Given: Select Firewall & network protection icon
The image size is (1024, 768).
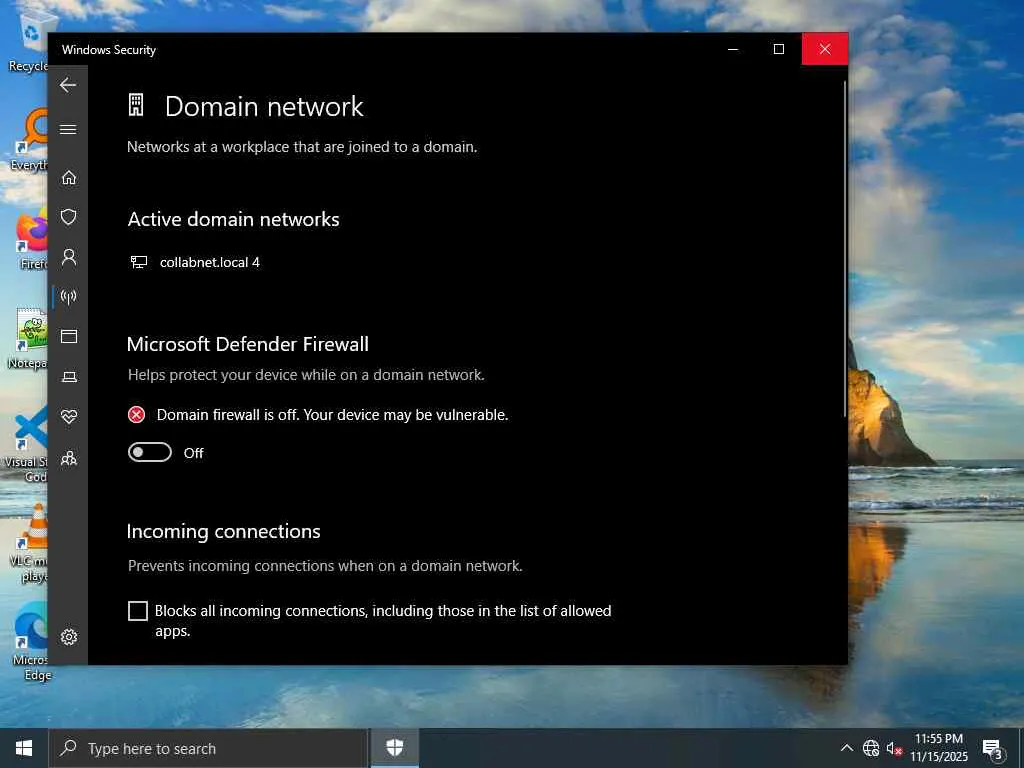Looking at the screenshot, I should pyautogui.click(x=69, y=297).
